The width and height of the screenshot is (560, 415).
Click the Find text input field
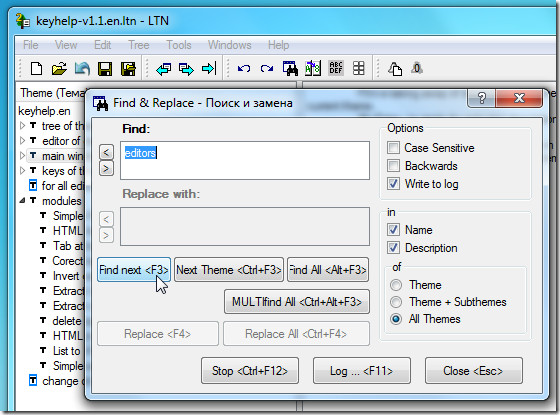[245, 160]
